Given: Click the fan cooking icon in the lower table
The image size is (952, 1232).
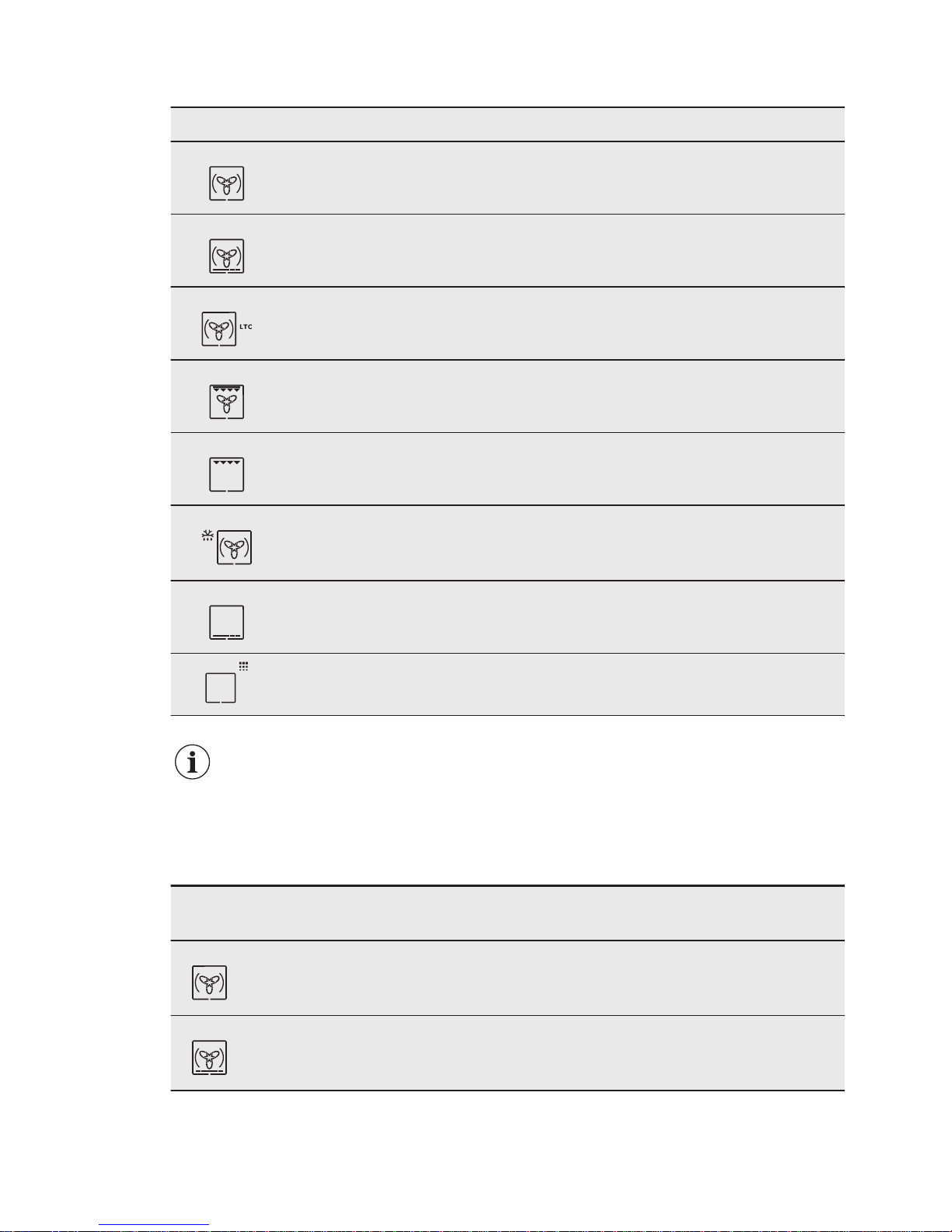Looking at the screenshot, I should point(210,982).
